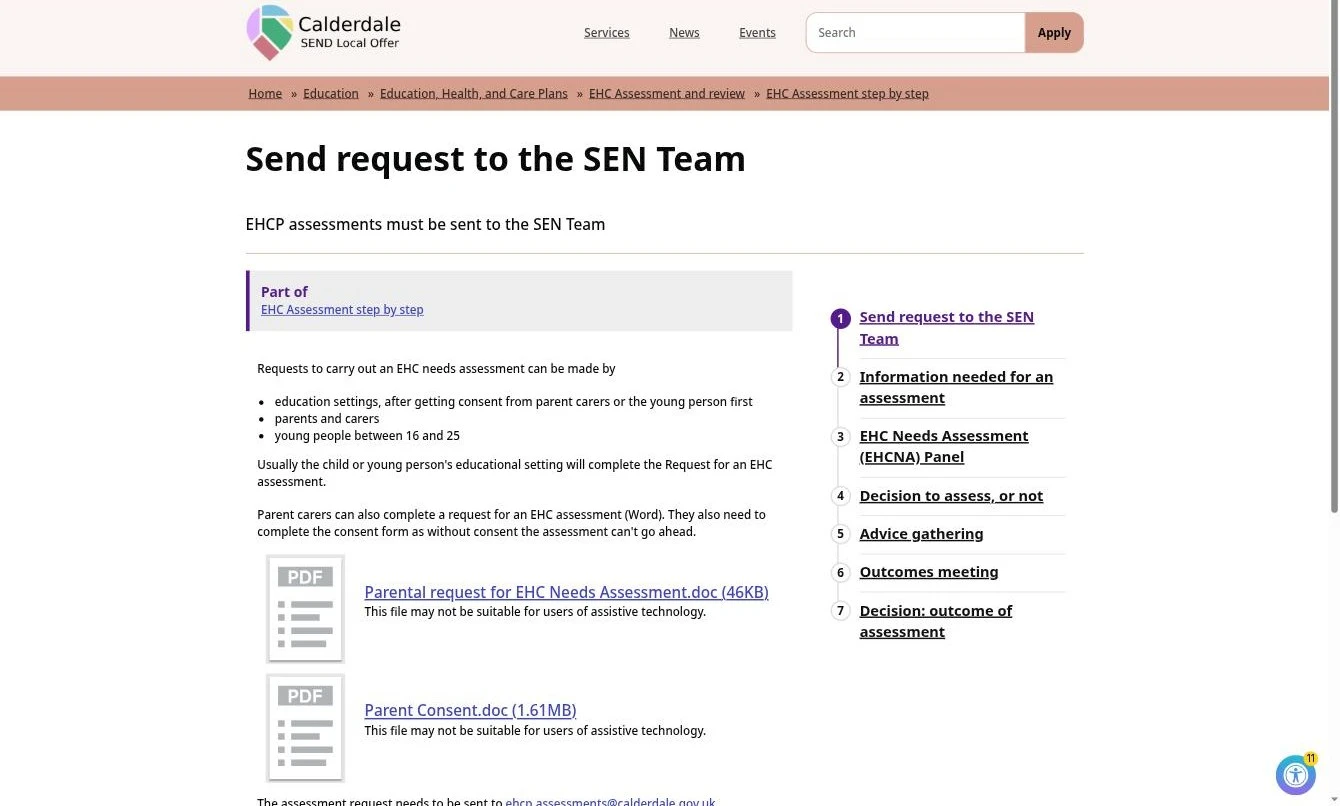
Task: Open Education breadcrumb link
Action: [331, 93]
